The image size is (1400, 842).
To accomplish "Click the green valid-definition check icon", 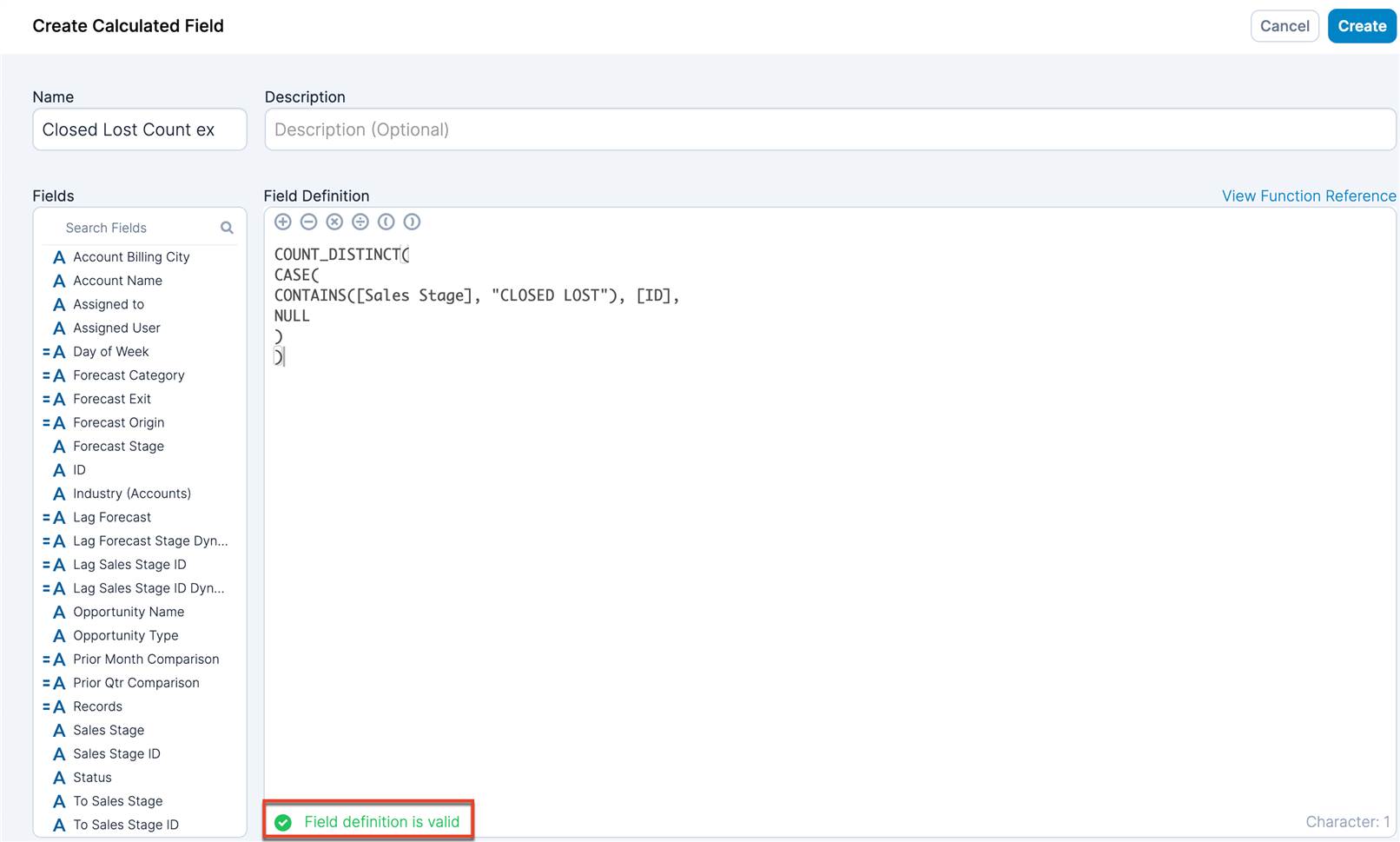I will (x=283, y=821).
